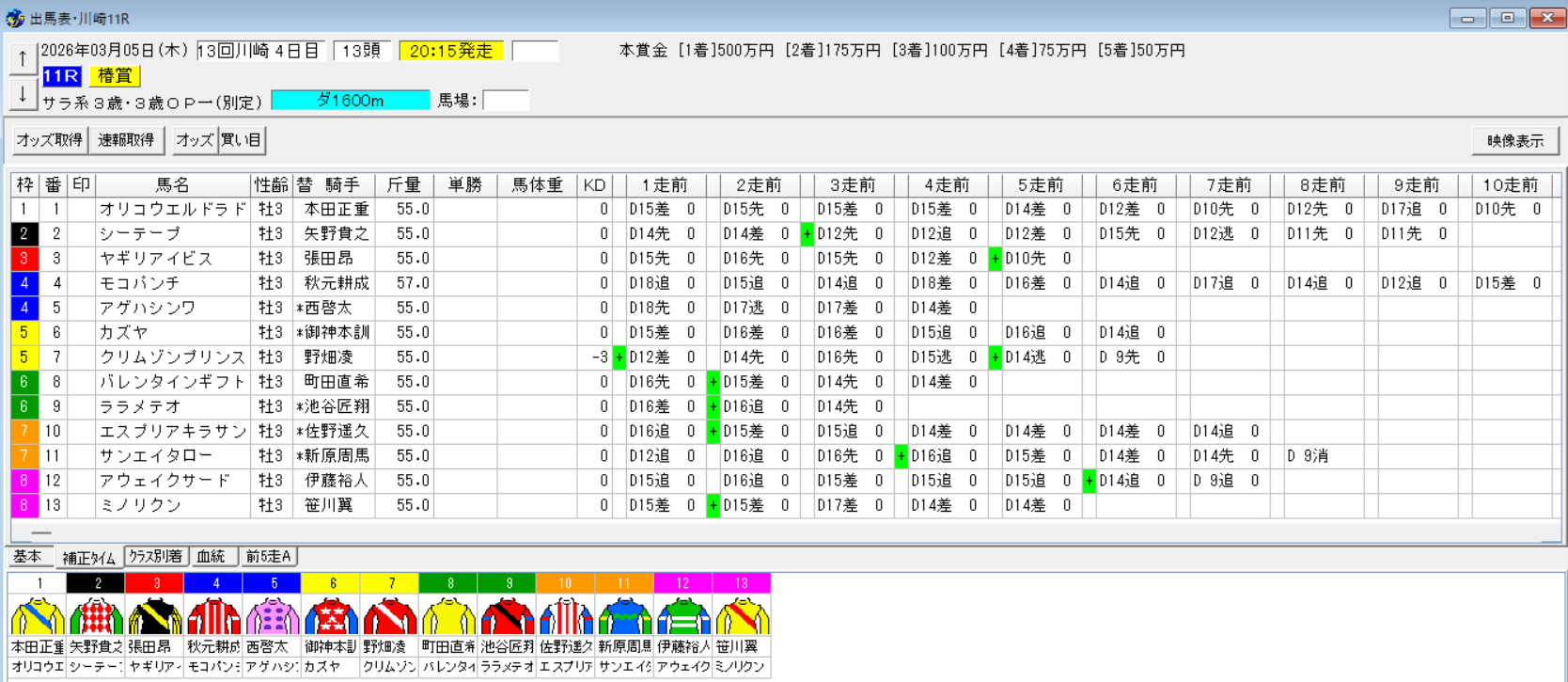The height and width of the screenshot is (682, 1568).
Task: Click the オッズ取得 button
Action: point(49,140)
